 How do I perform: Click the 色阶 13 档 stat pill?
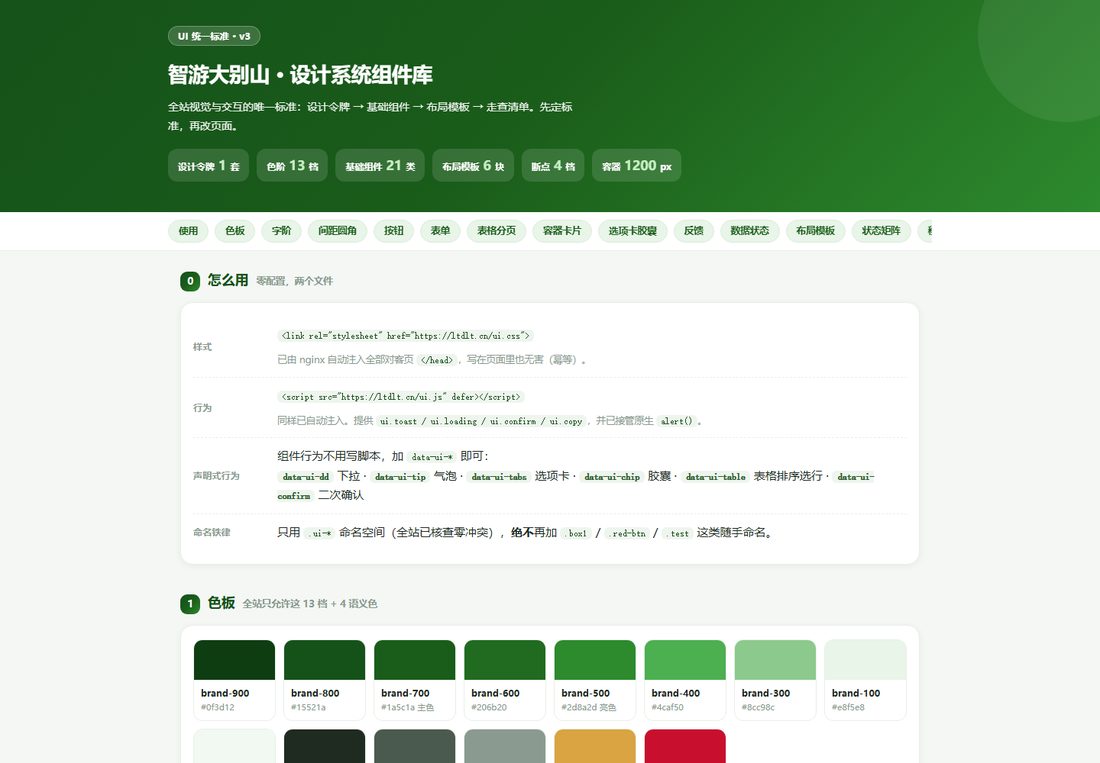pos(292,166)
